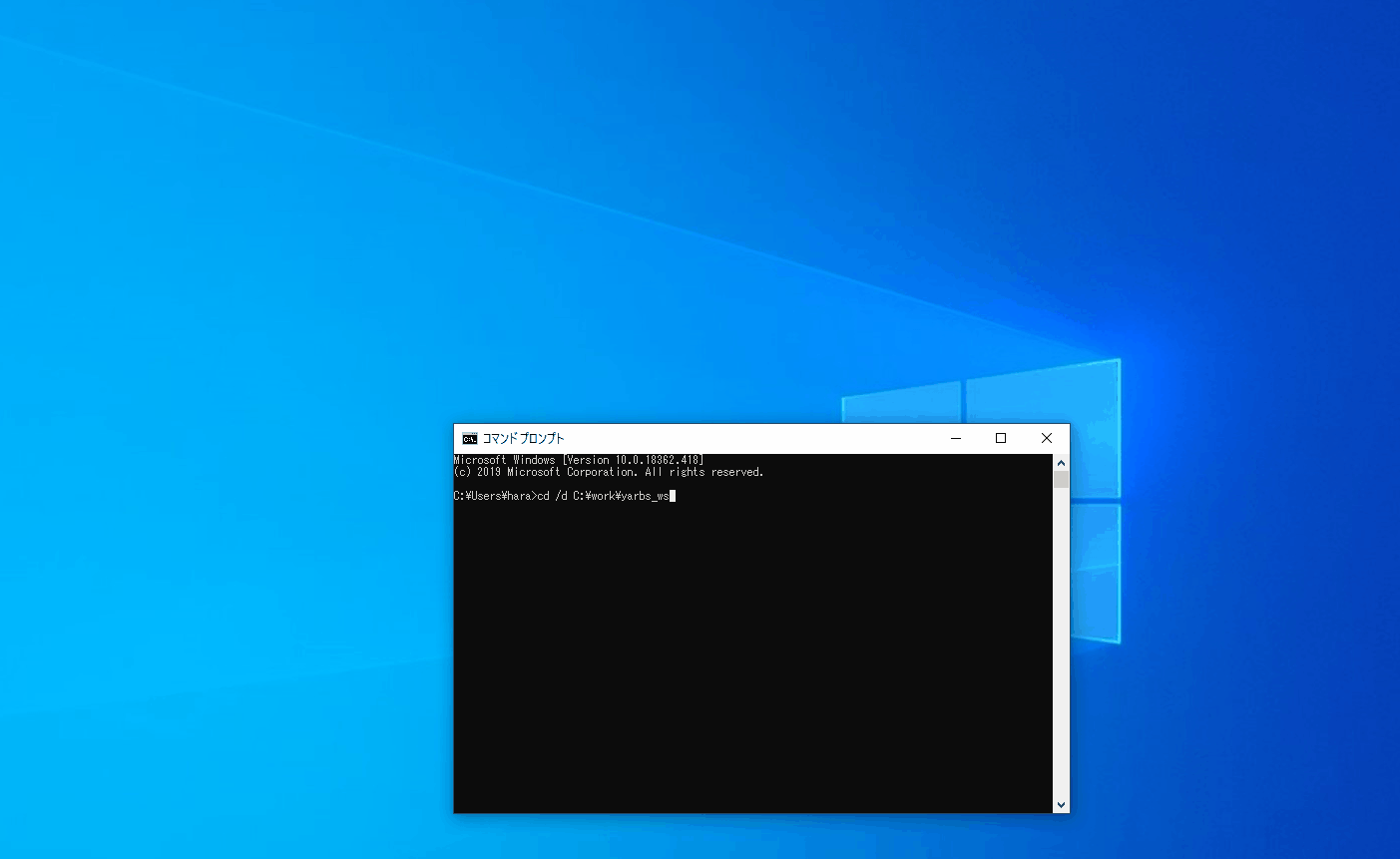Click the "Microsoft Windows [Version 10.0.18362.418]" line
1400x859 pixels.
(x=579, y=460)
